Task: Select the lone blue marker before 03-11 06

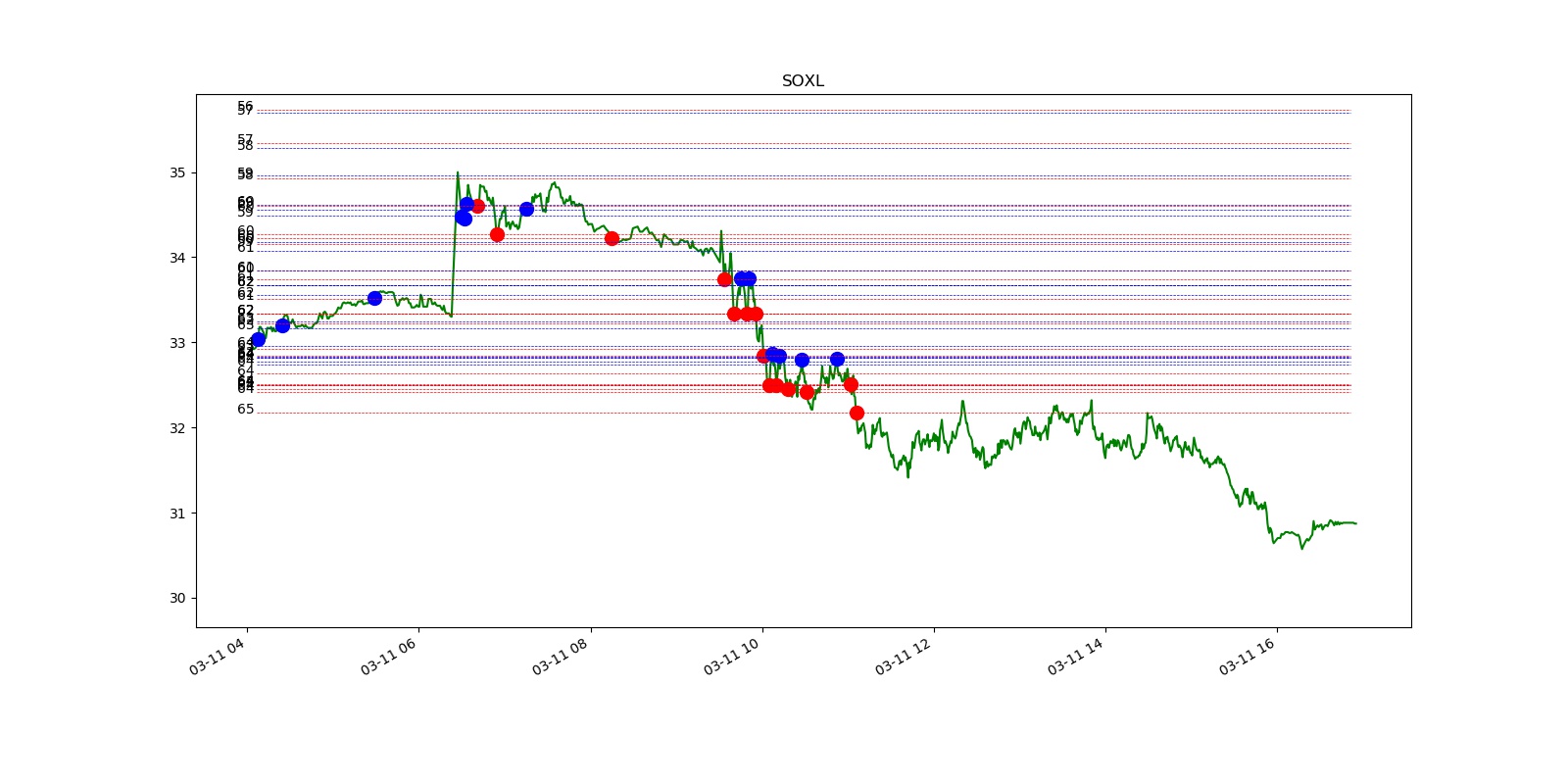Action: click(374, 298)
